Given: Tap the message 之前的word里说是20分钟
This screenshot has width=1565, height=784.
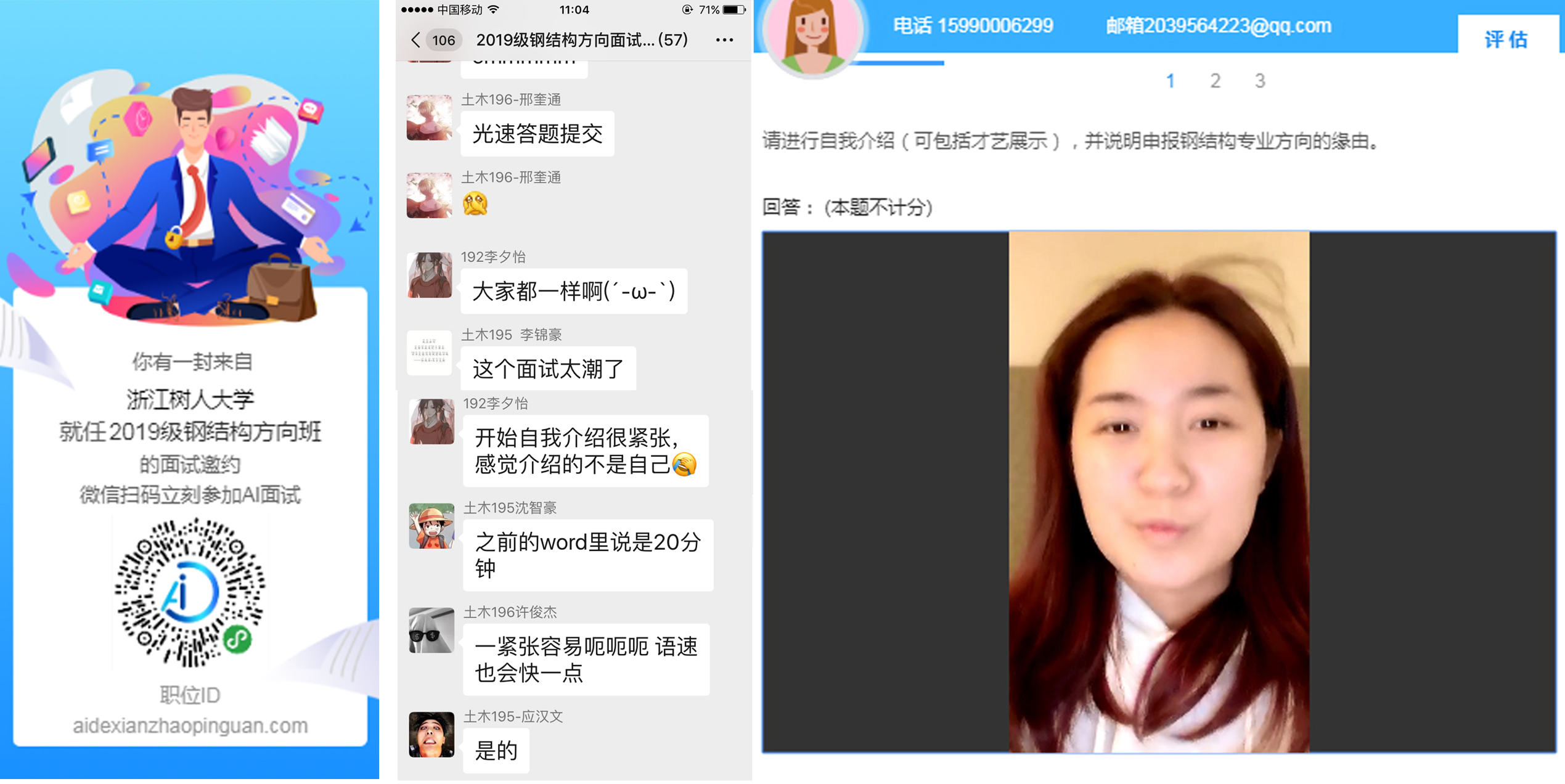Looking at the screenshot, I should 587,555.
